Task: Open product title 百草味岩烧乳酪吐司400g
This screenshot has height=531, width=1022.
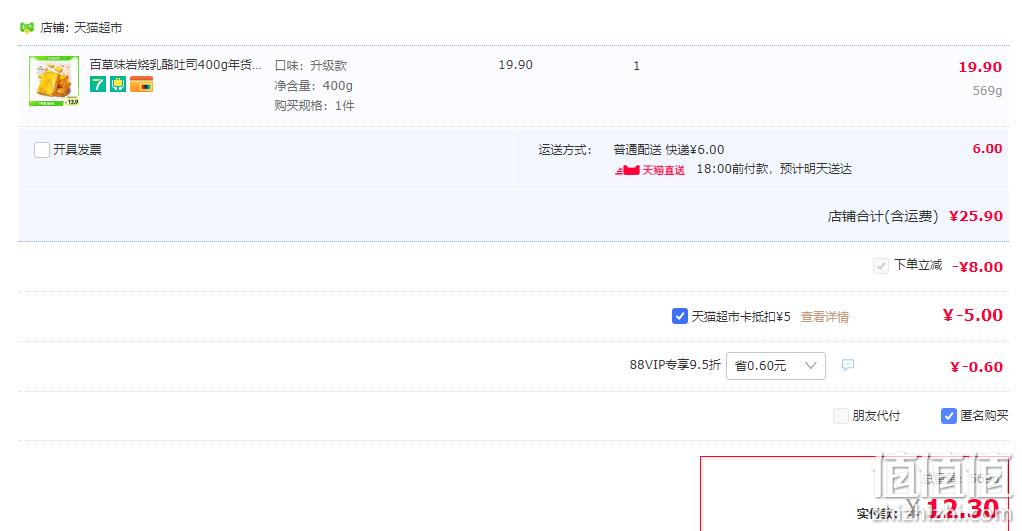Action: [175, 65]
